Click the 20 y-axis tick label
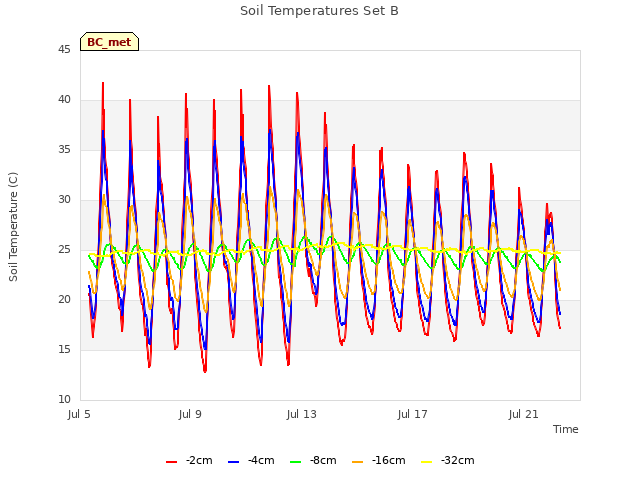Viewport: 640px width, 480px height. (64, 300)
